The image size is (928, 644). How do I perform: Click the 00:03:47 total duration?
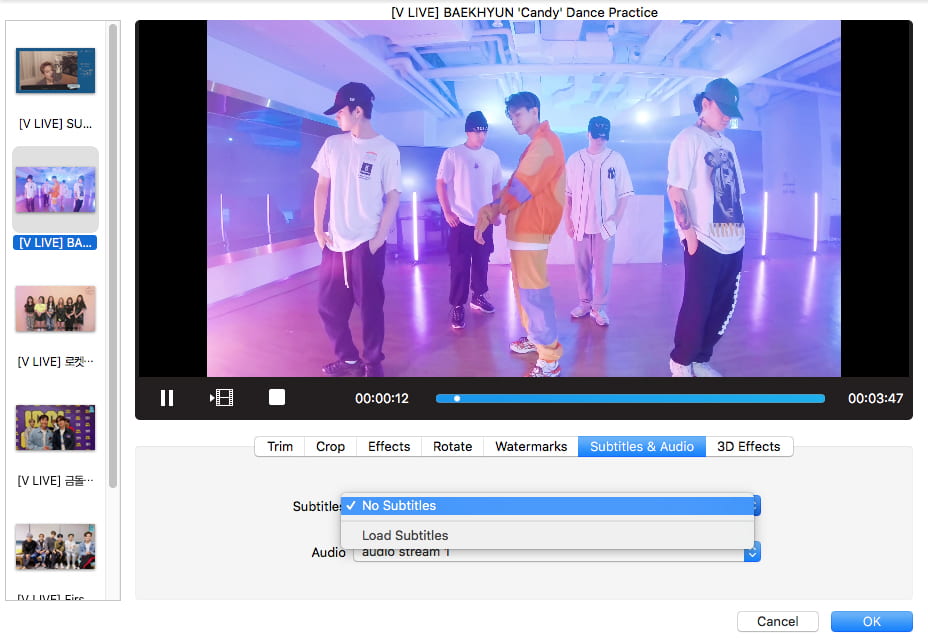[875, 398]
